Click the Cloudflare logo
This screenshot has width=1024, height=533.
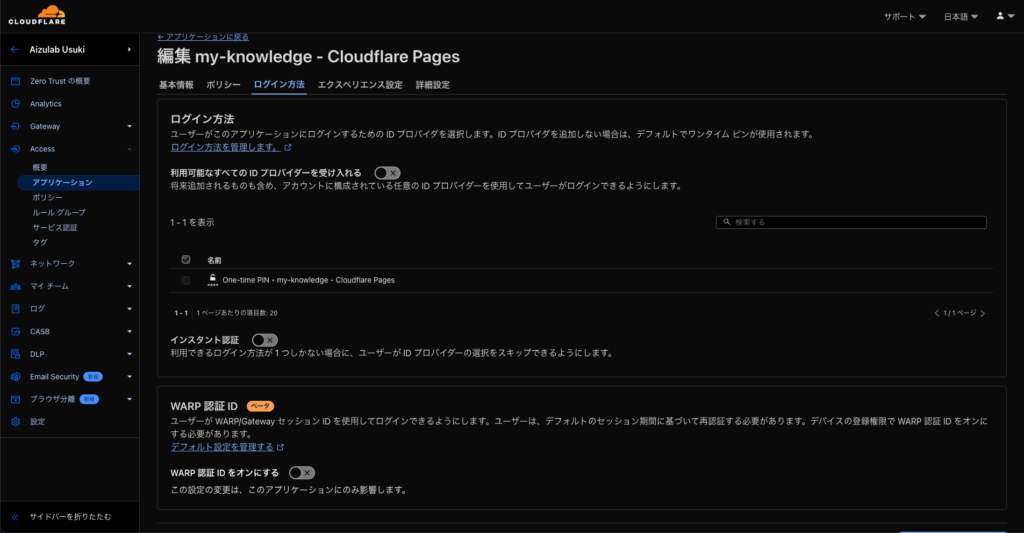pos(37,15)
